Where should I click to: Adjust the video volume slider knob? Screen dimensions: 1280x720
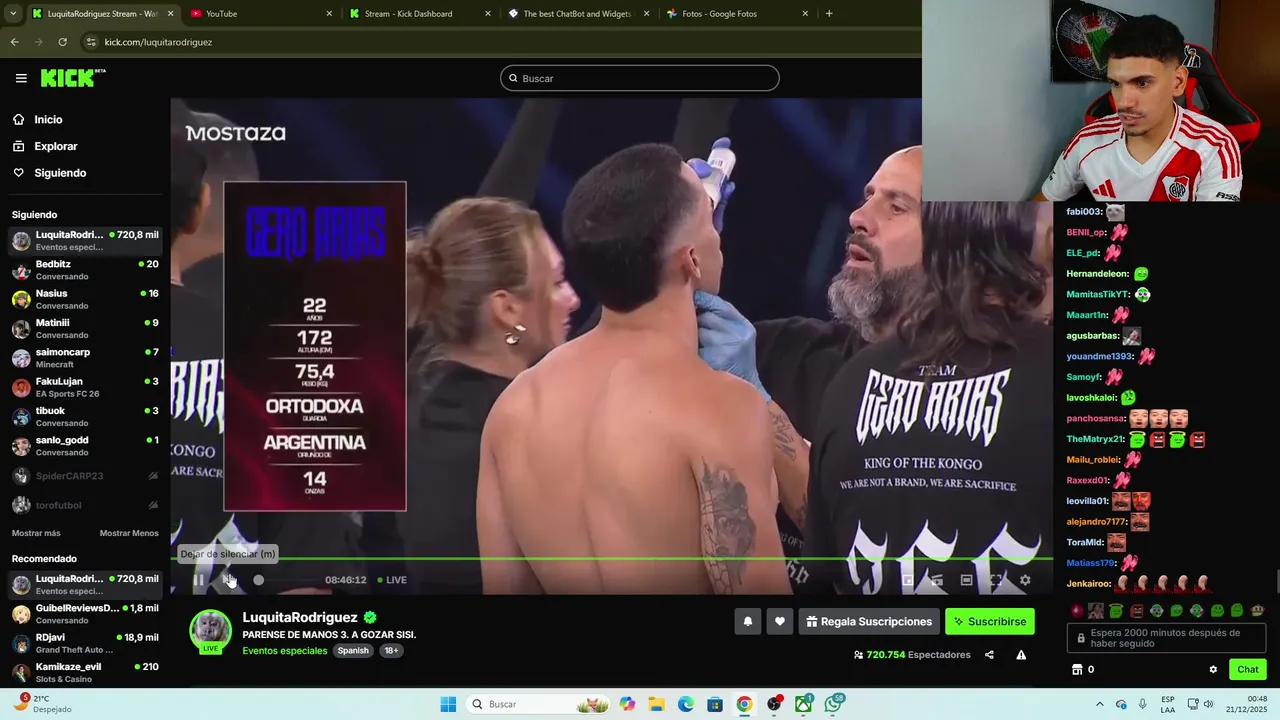click(259, 580)
